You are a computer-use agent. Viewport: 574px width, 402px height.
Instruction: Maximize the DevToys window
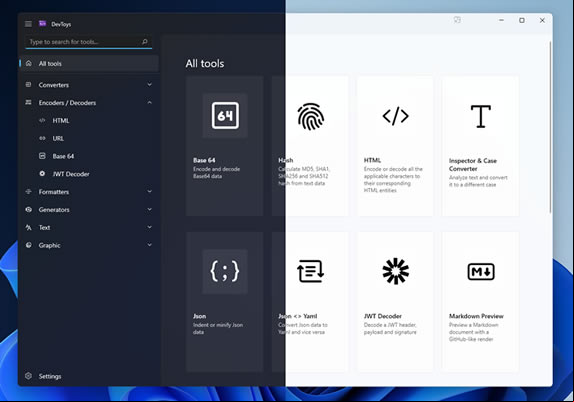coord(522,20)
